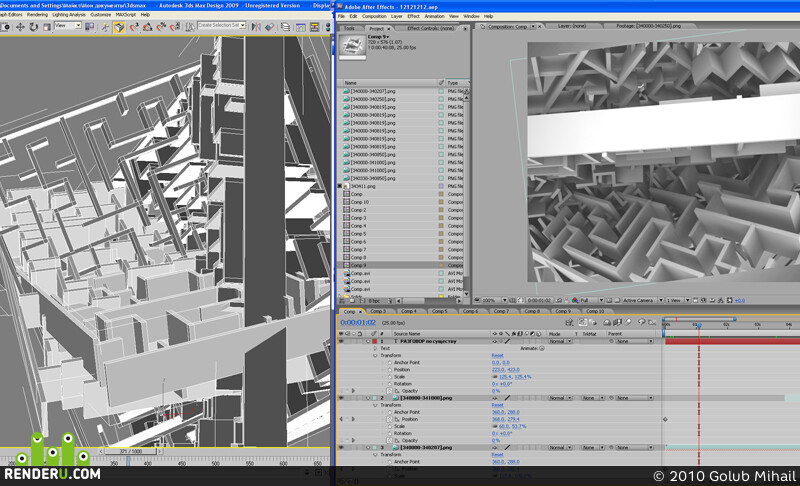Image resolution: width=800 pixels, height=486 pixels.
Task: Open the Composition menu in After Effects
Action: click(x=374, y=16)
